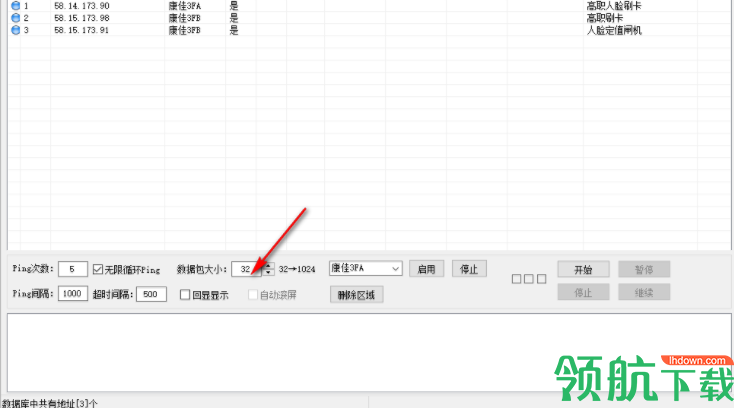This screenshot has width=734, height=408.
Task: Click the 开始 button
Action: (583, 270)
